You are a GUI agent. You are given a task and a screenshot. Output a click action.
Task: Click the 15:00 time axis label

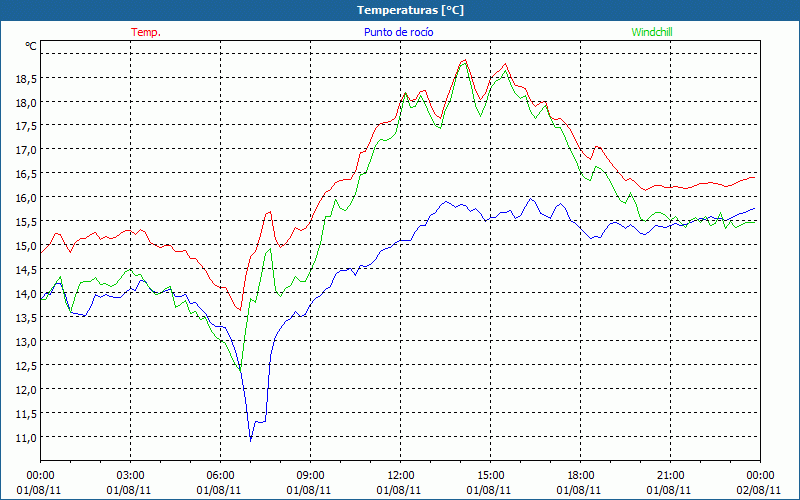tap(490, 476)
